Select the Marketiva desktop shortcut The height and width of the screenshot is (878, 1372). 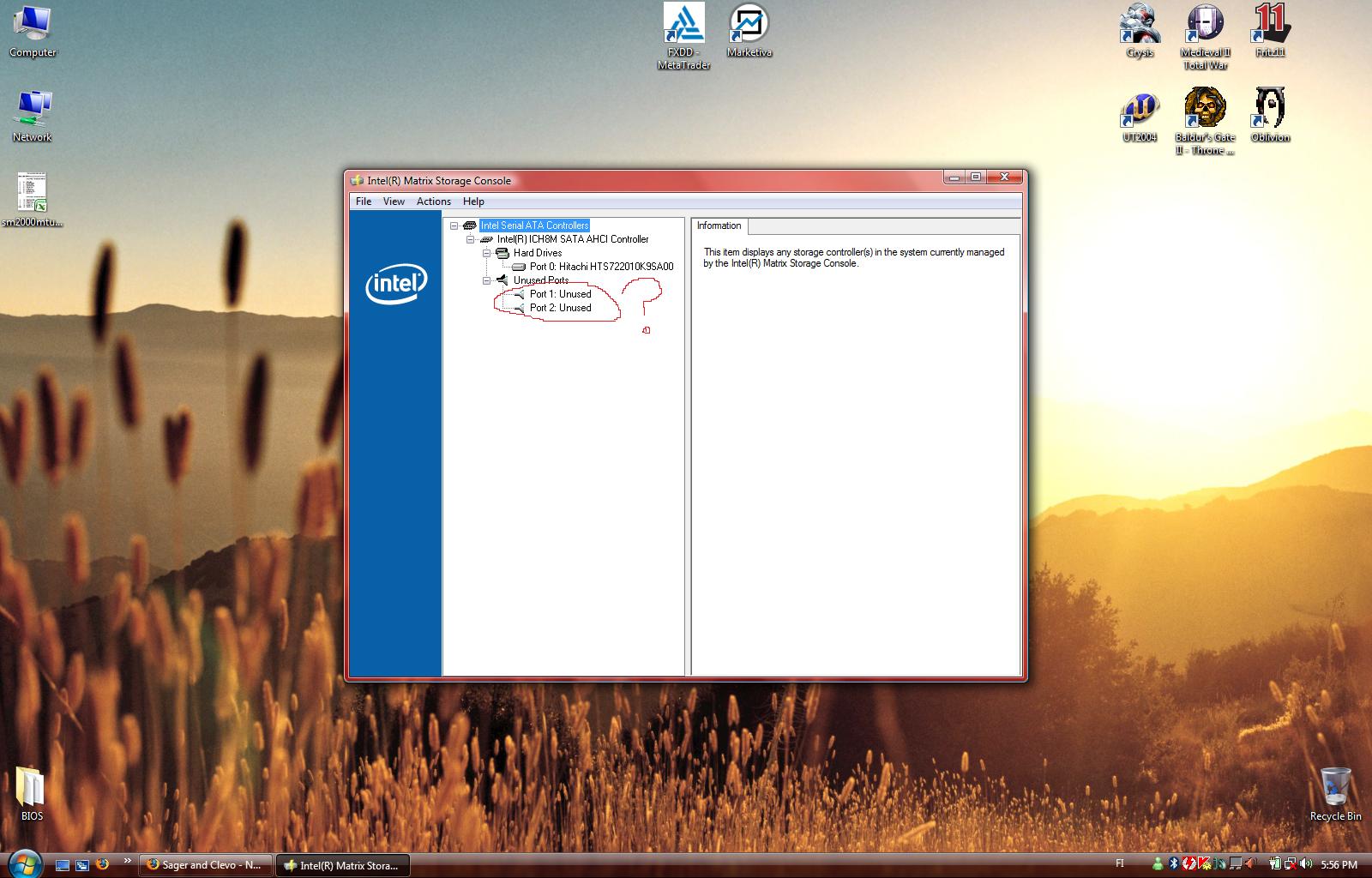tap(749, 31)
